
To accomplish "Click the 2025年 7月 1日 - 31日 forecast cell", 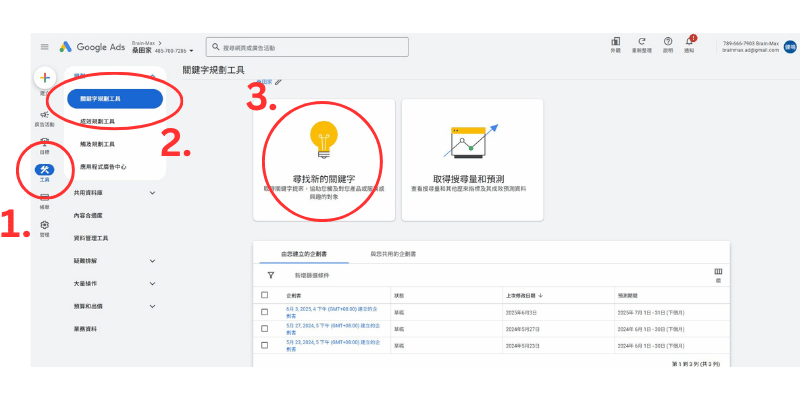I will click(651, 312).
